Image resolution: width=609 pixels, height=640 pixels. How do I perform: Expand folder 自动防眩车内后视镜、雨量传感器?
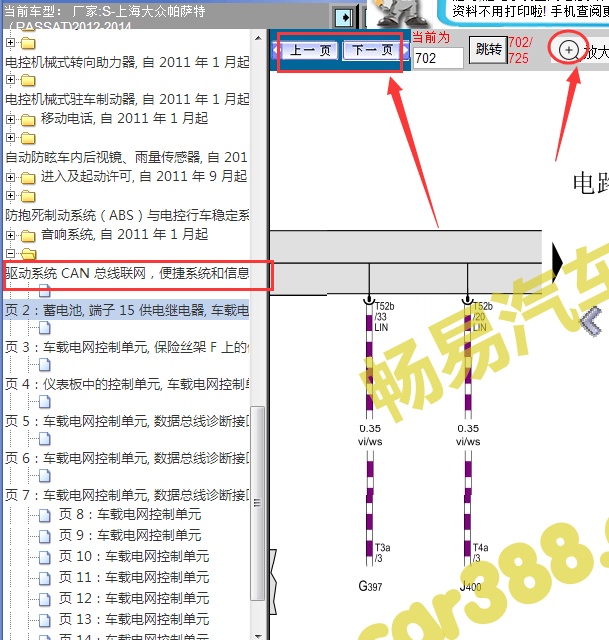[11, 138]
